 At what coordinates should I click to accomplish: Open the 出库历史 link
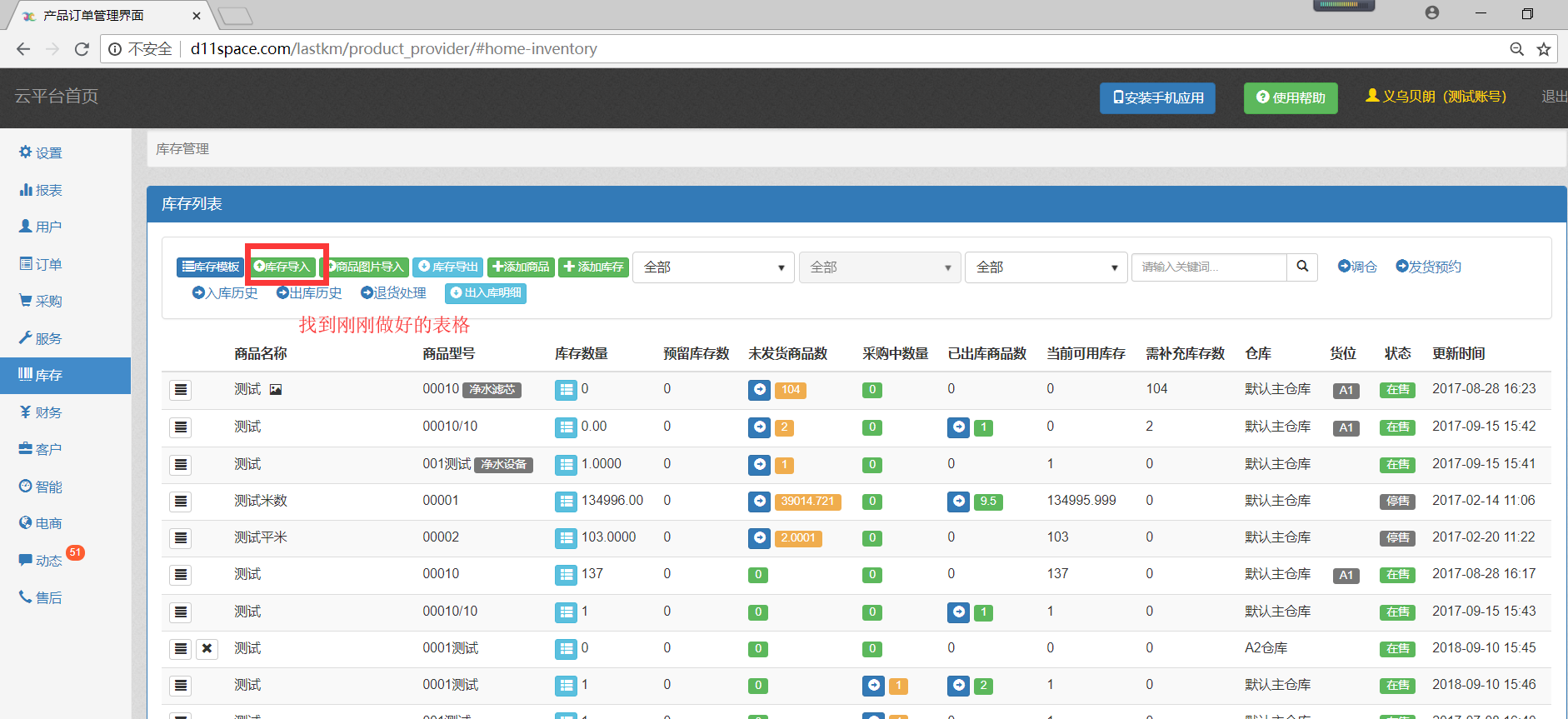coord(309,292)
